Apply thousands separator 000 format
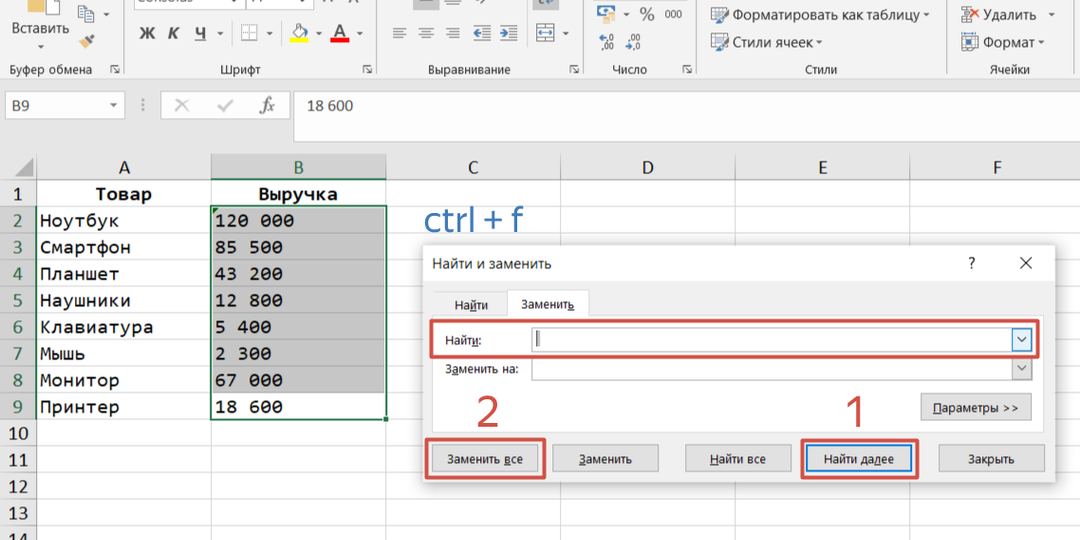 point(673,14)
